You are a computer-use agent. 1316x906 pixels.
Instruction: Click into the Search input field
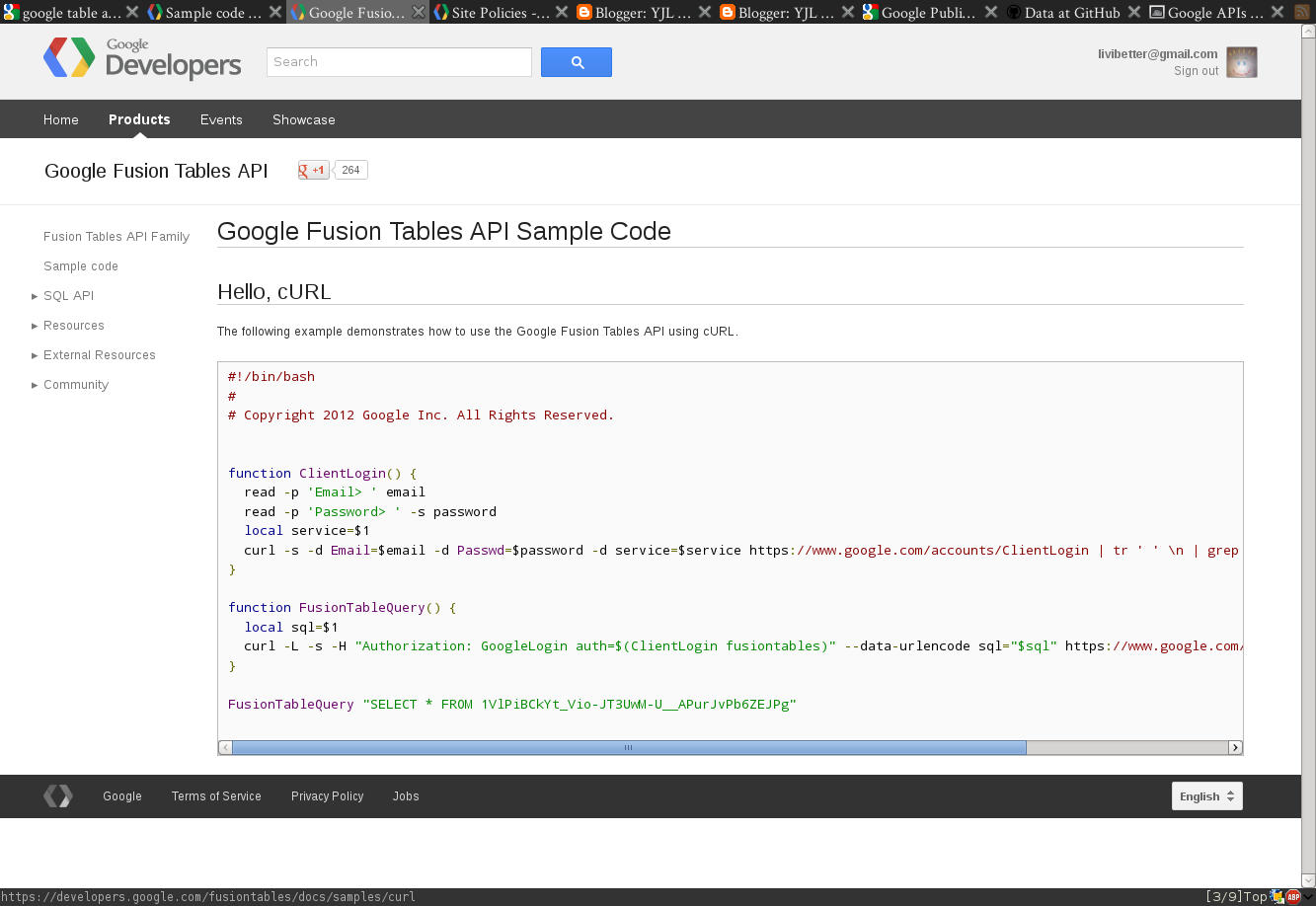click(x=399, y=62)
